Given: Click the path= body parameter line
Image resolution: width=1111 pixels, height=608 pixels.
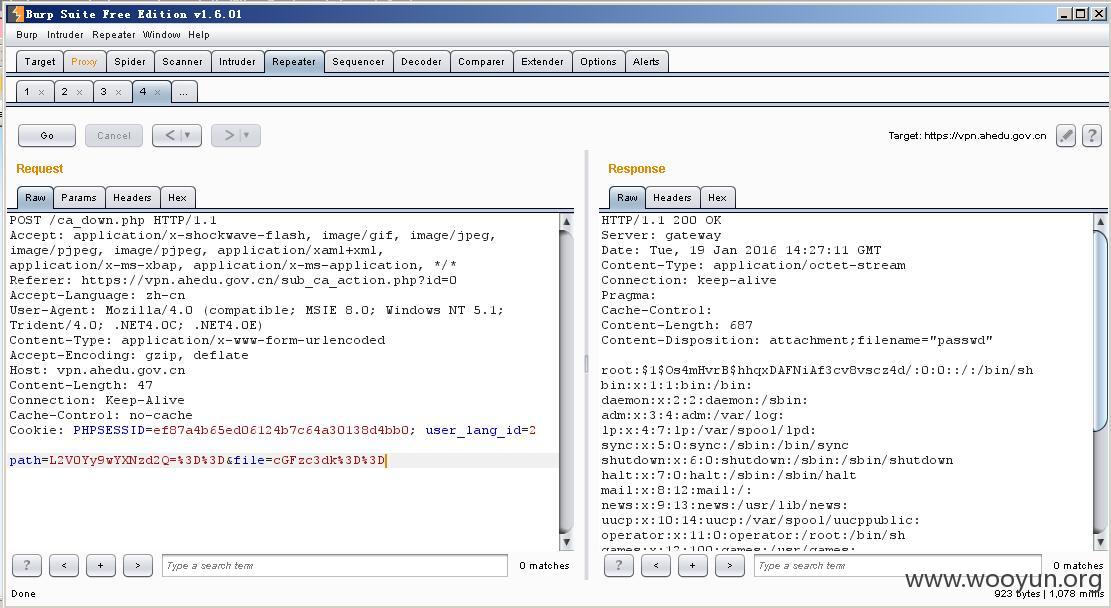Looking at the screenshot, I should point(198,461).
